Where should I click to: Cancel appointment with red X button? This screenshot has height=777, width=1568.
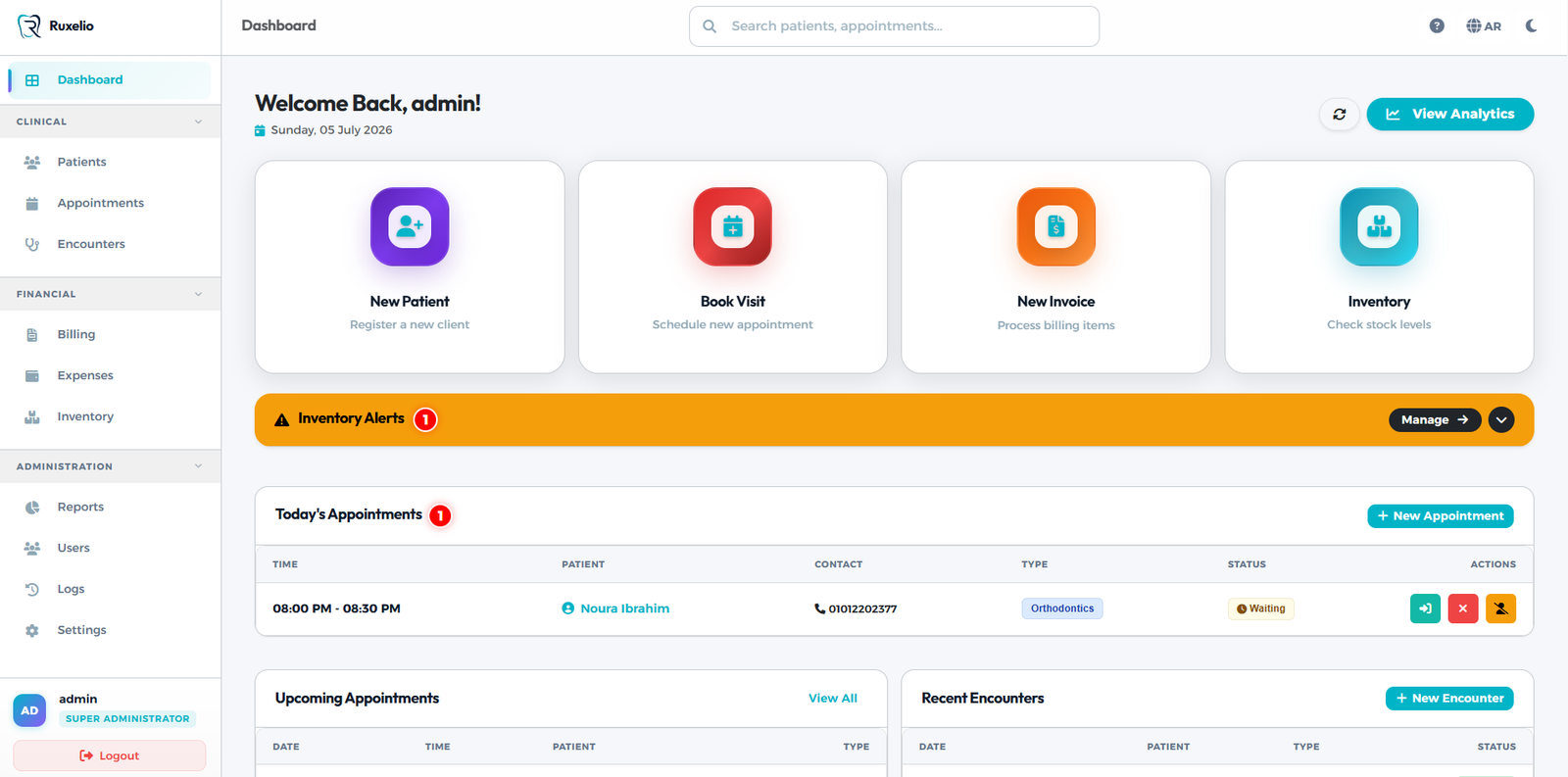click(x=1462, y=608)
